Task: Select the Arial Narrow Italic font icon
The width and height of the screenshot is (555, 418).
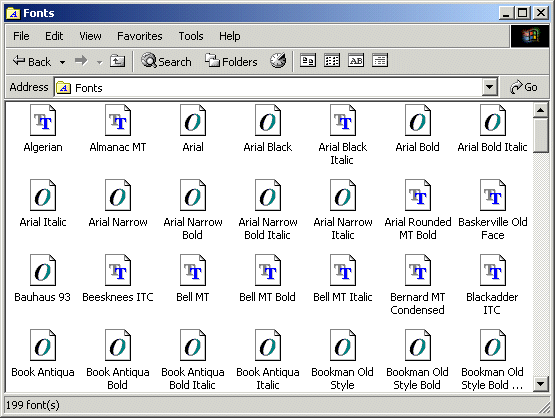Action: pos(343,195)
